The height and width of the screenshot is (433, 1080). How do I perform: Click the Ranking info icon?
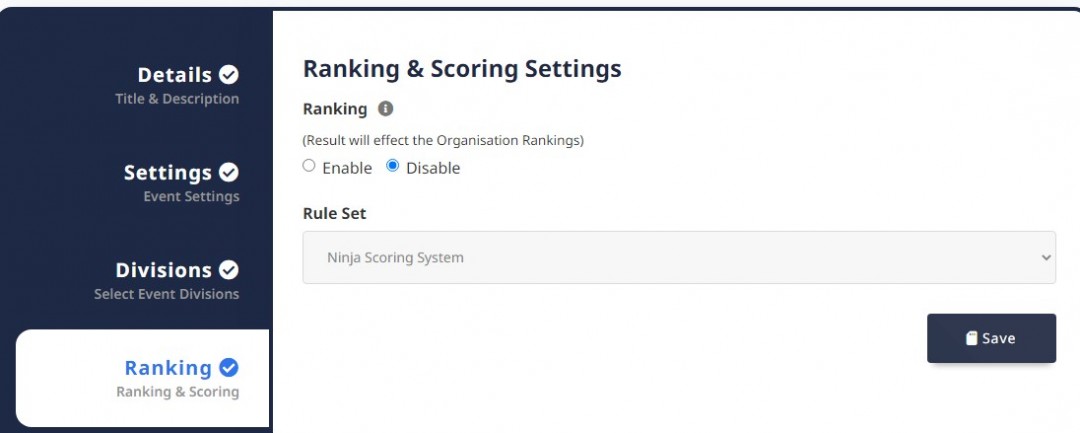pos(386,109)
